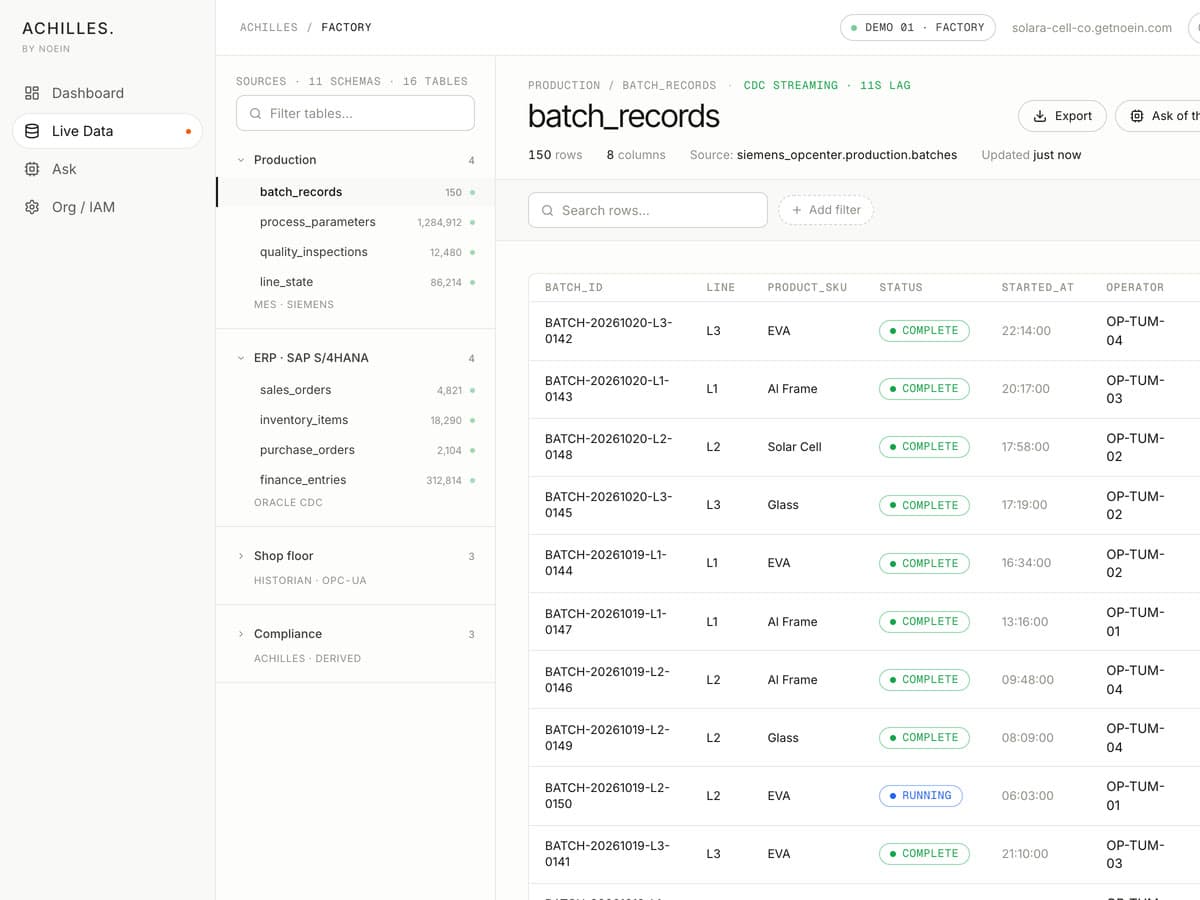1200x900 pixels.
Task: Select the batch_records table
Action: pos(355,192)
